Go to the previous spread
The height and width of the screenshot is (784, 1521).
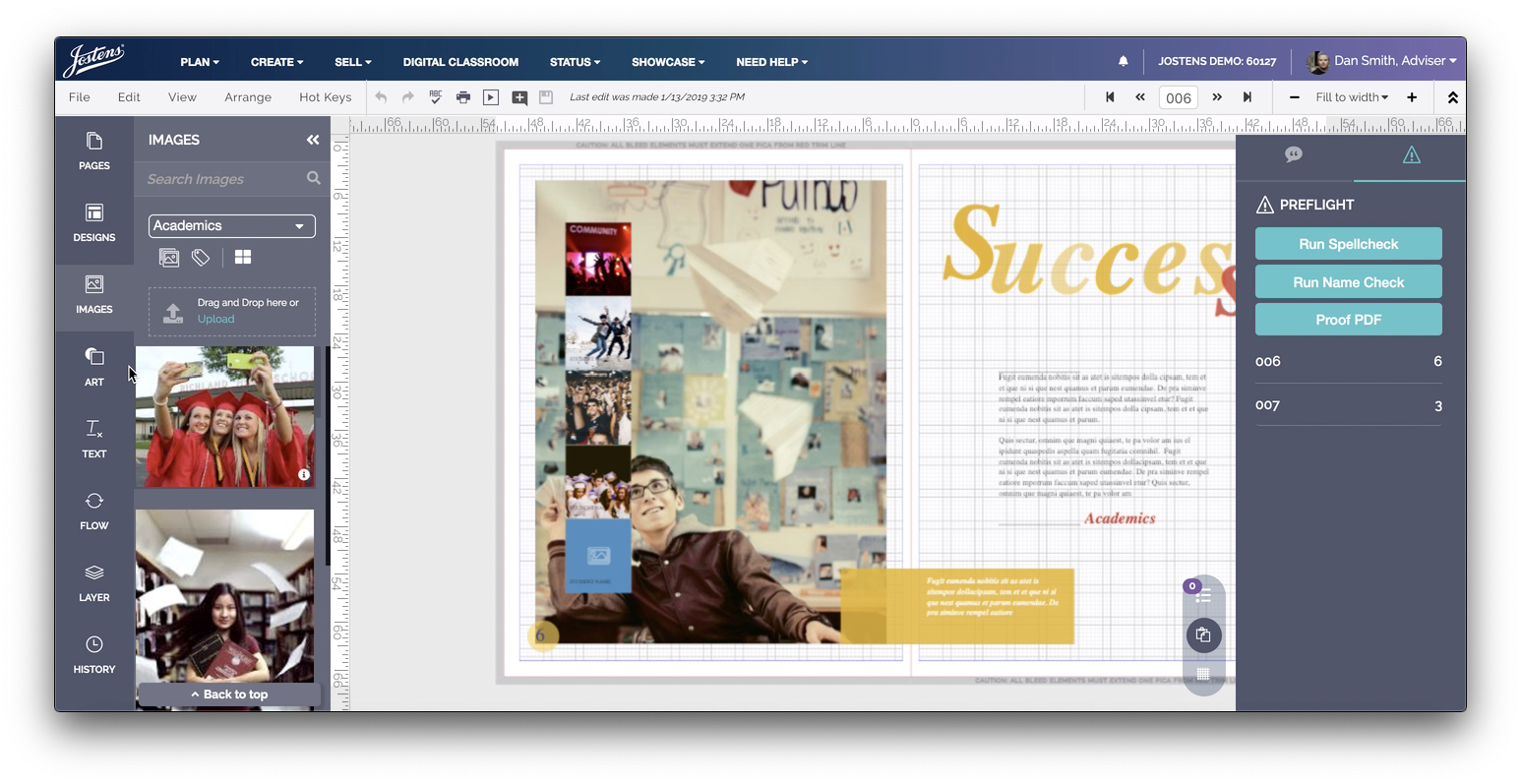point(1140,97)
